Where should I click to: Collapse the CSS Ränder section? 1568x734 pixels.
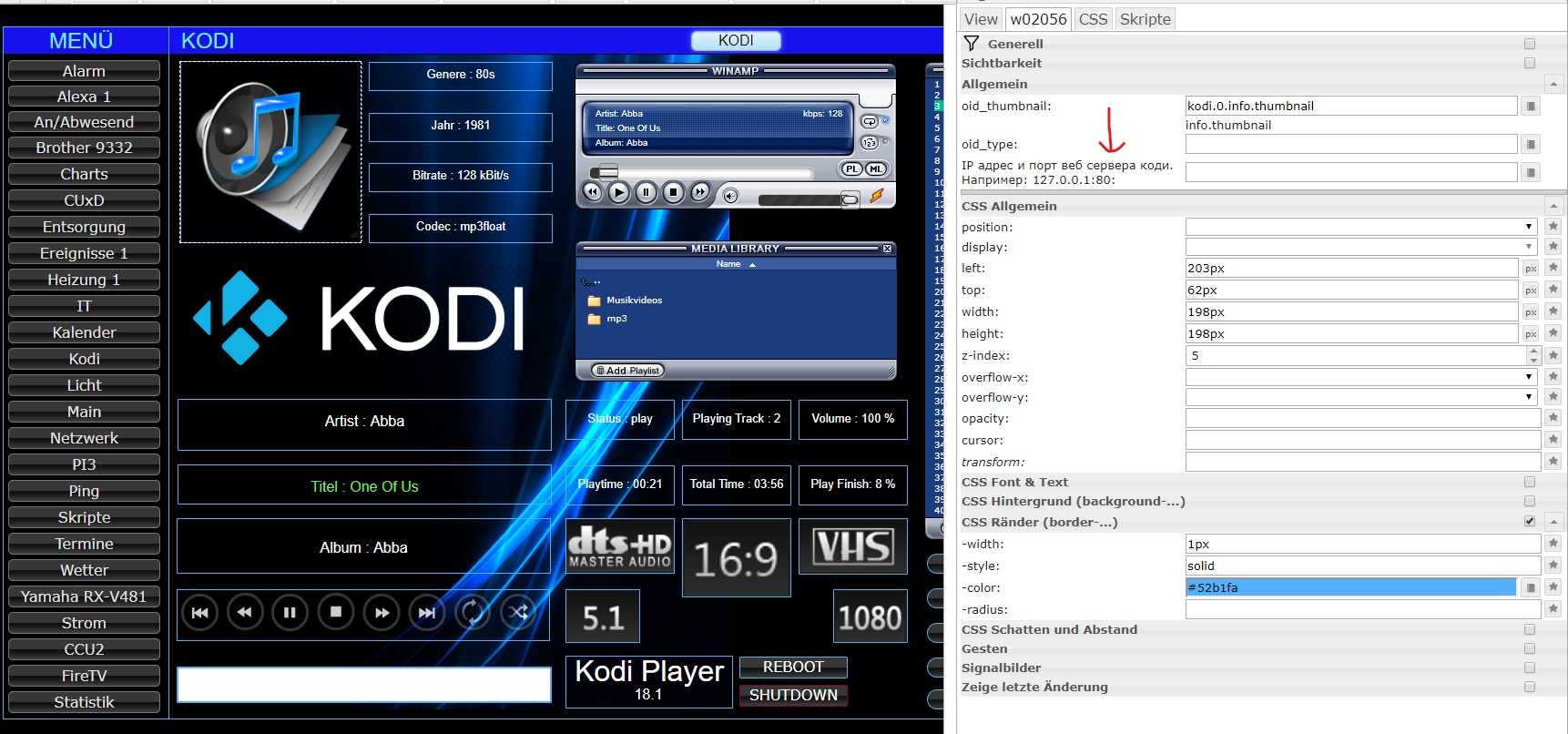pos(1554,522)
